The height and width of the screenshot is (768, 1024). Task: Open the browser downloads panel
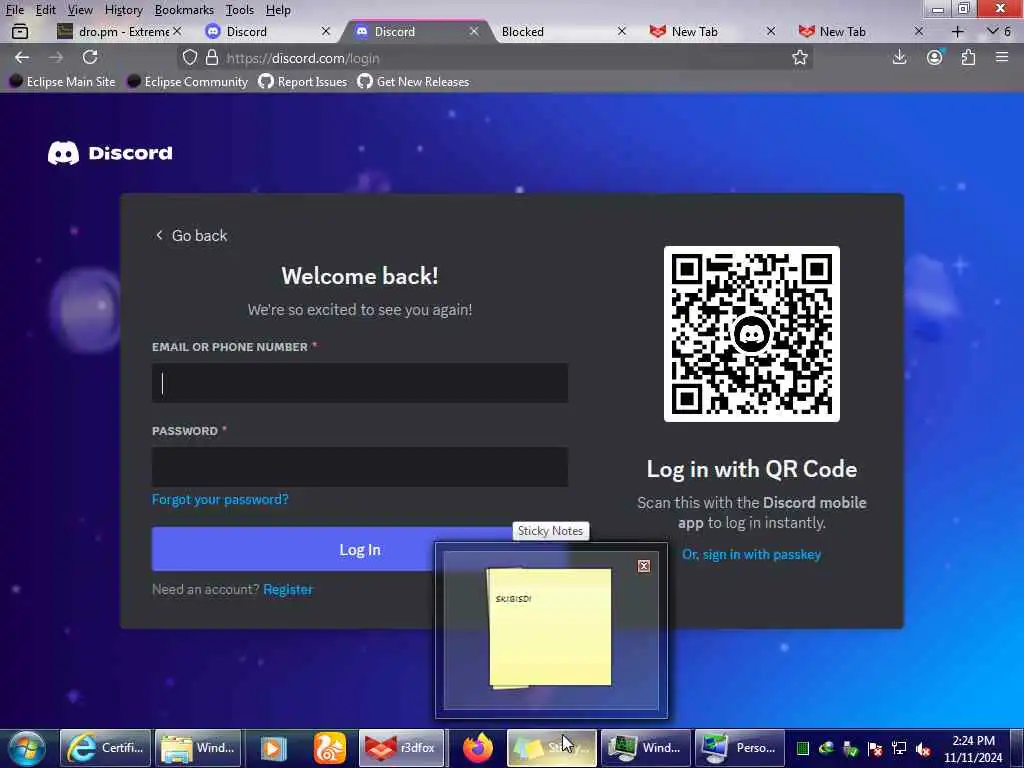point(899,57)
